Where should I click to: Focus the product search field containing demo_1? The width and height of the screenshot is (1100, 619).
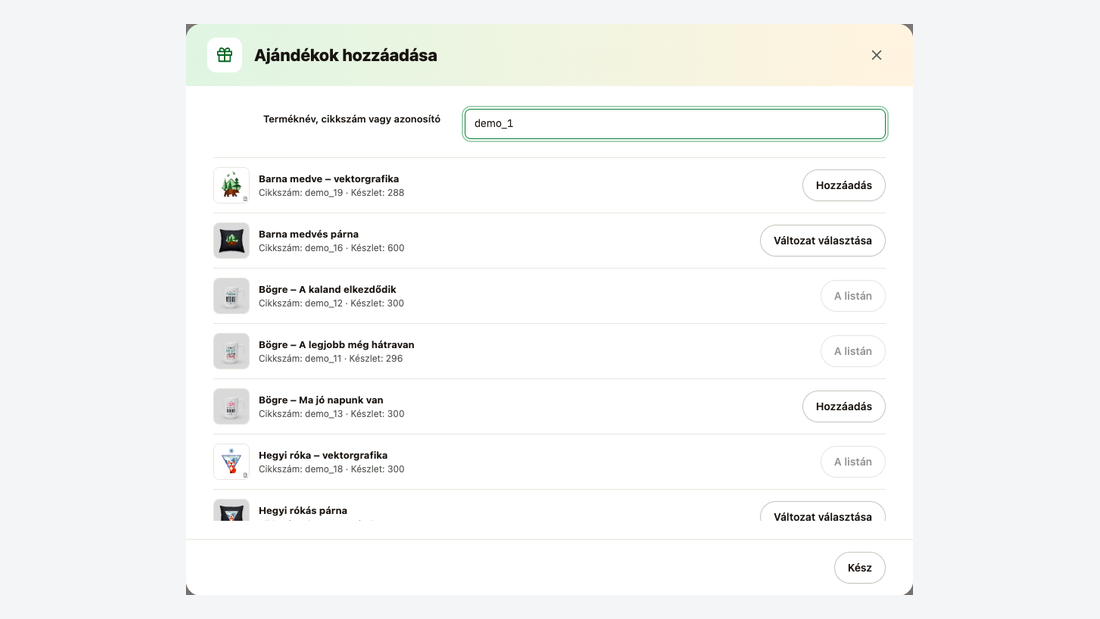(x=675, y=124)
